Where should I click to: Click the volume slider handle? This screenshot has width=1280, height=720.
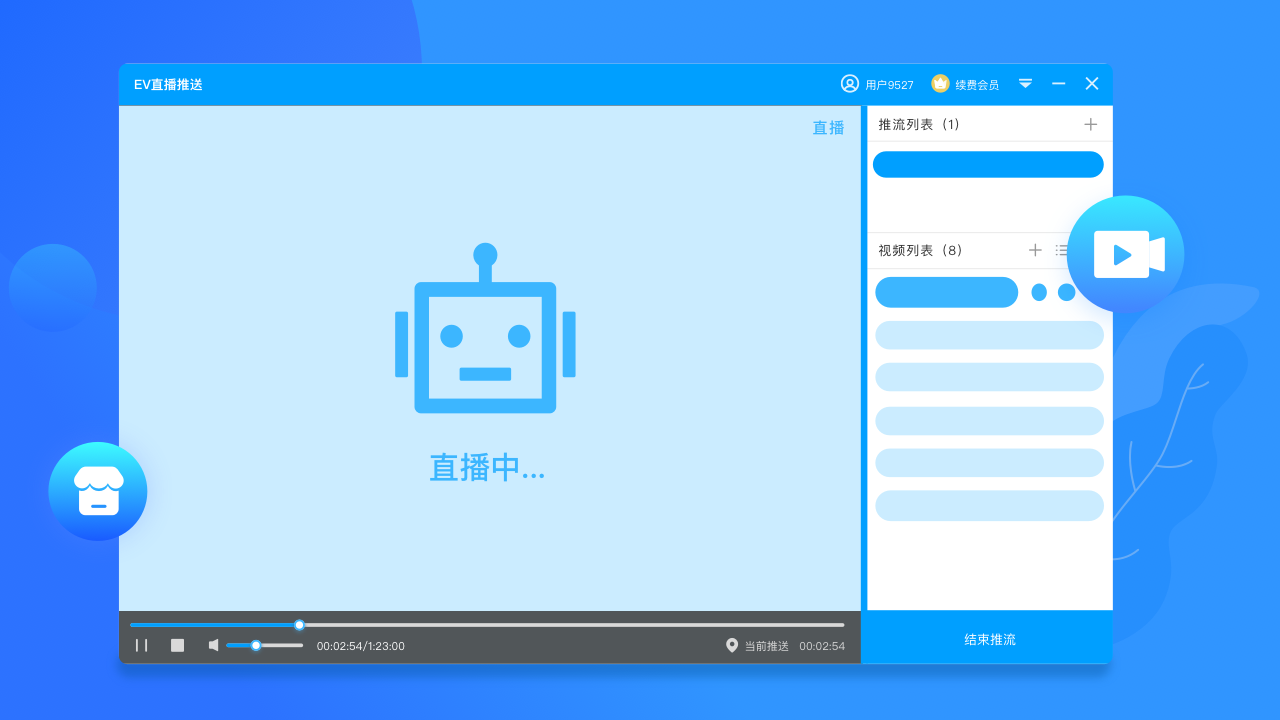click(x=256, y=645)
